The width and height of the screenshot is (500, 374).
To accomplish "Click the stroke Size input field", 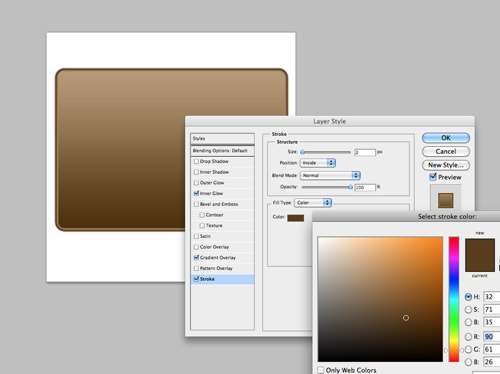I will point(365,152).
